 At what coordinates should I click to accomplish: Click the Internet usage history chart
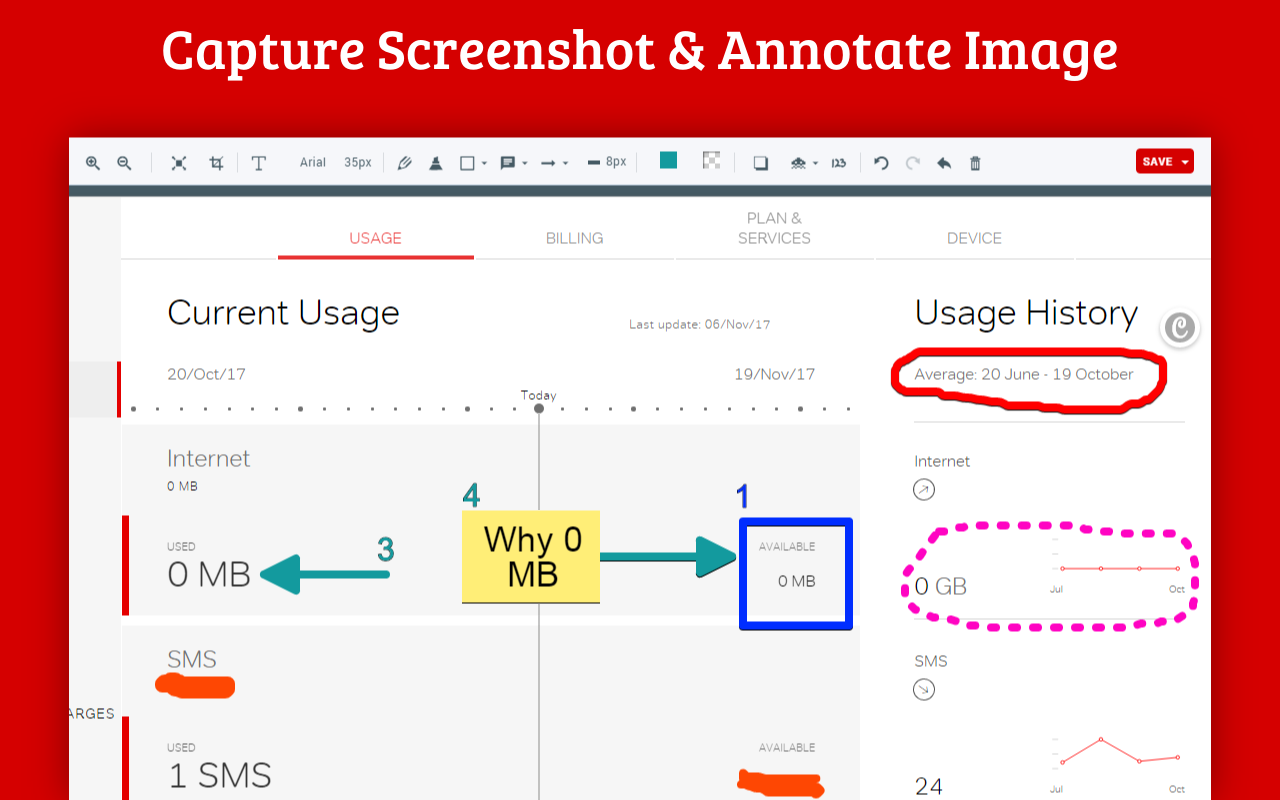pos(1117,569)
